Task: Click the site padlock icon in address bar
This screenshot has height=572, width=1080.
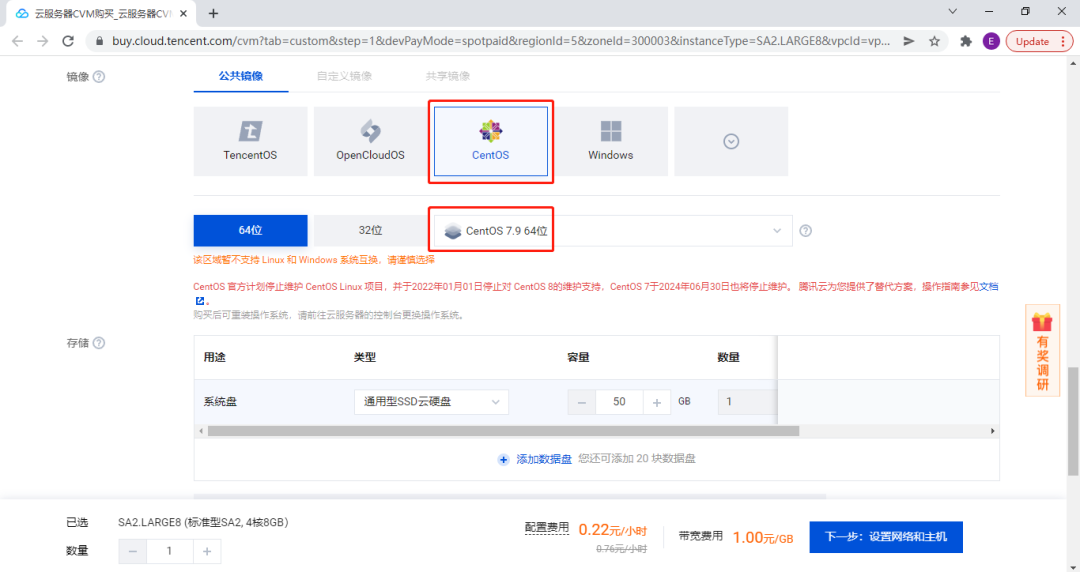Action: point(99,41)
